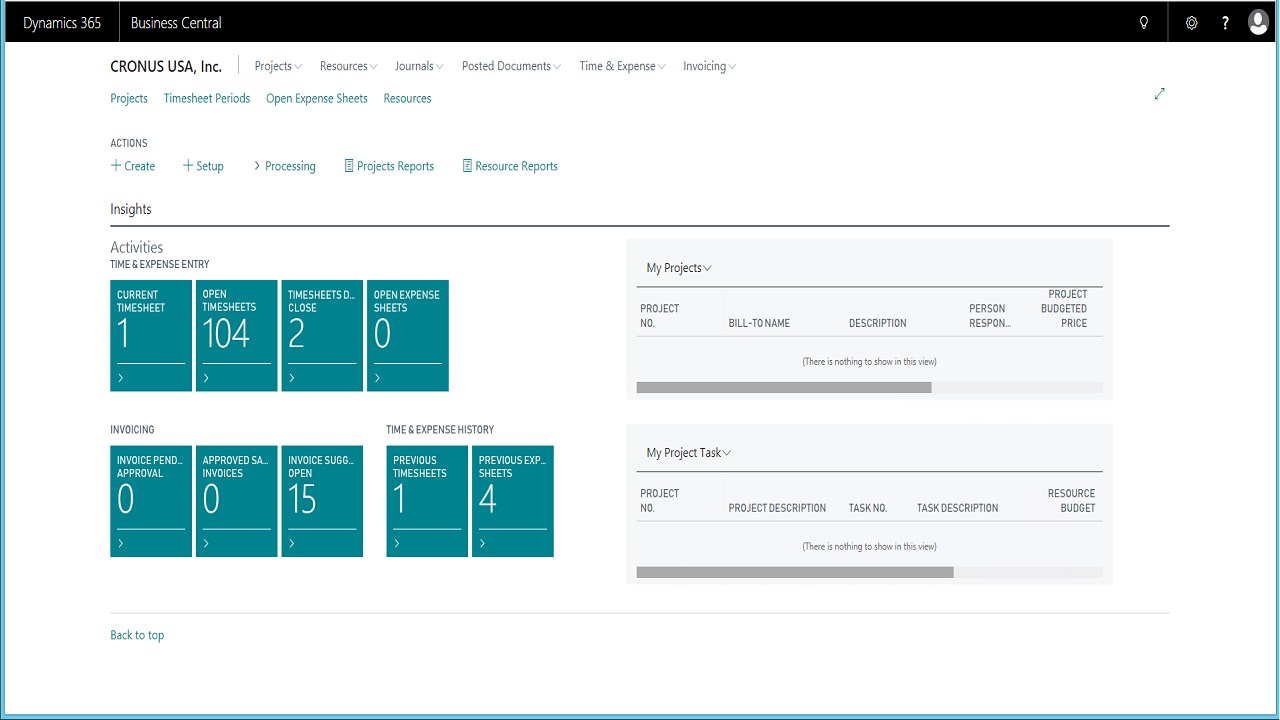1280x720 pixels.
Task: Click the expand page arrows icon
Action: (x=1160, y=94)
